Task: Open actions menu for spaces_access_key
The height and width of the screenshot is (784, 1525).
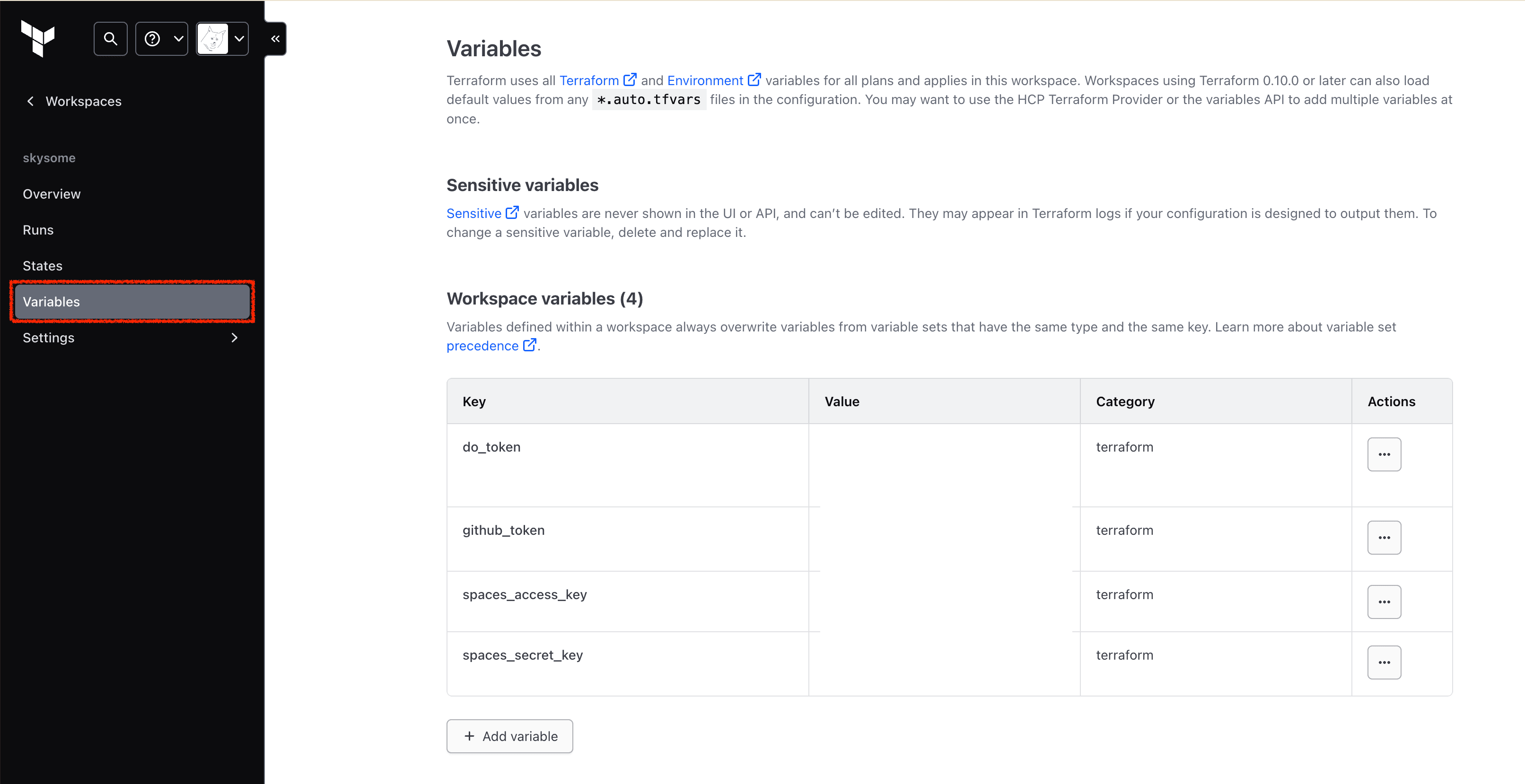Action: (1384, 602)
